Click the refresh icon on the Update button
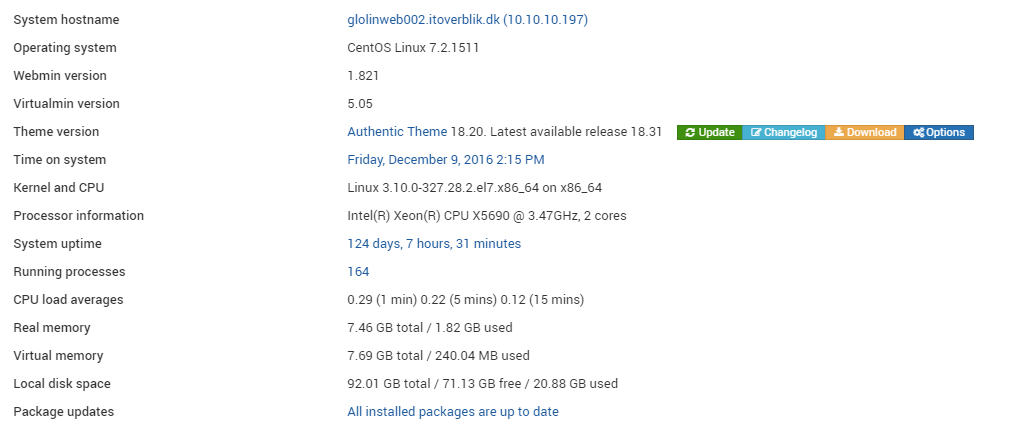The height and width of the screenshot is (439, 1026). (x=690, y=133)
